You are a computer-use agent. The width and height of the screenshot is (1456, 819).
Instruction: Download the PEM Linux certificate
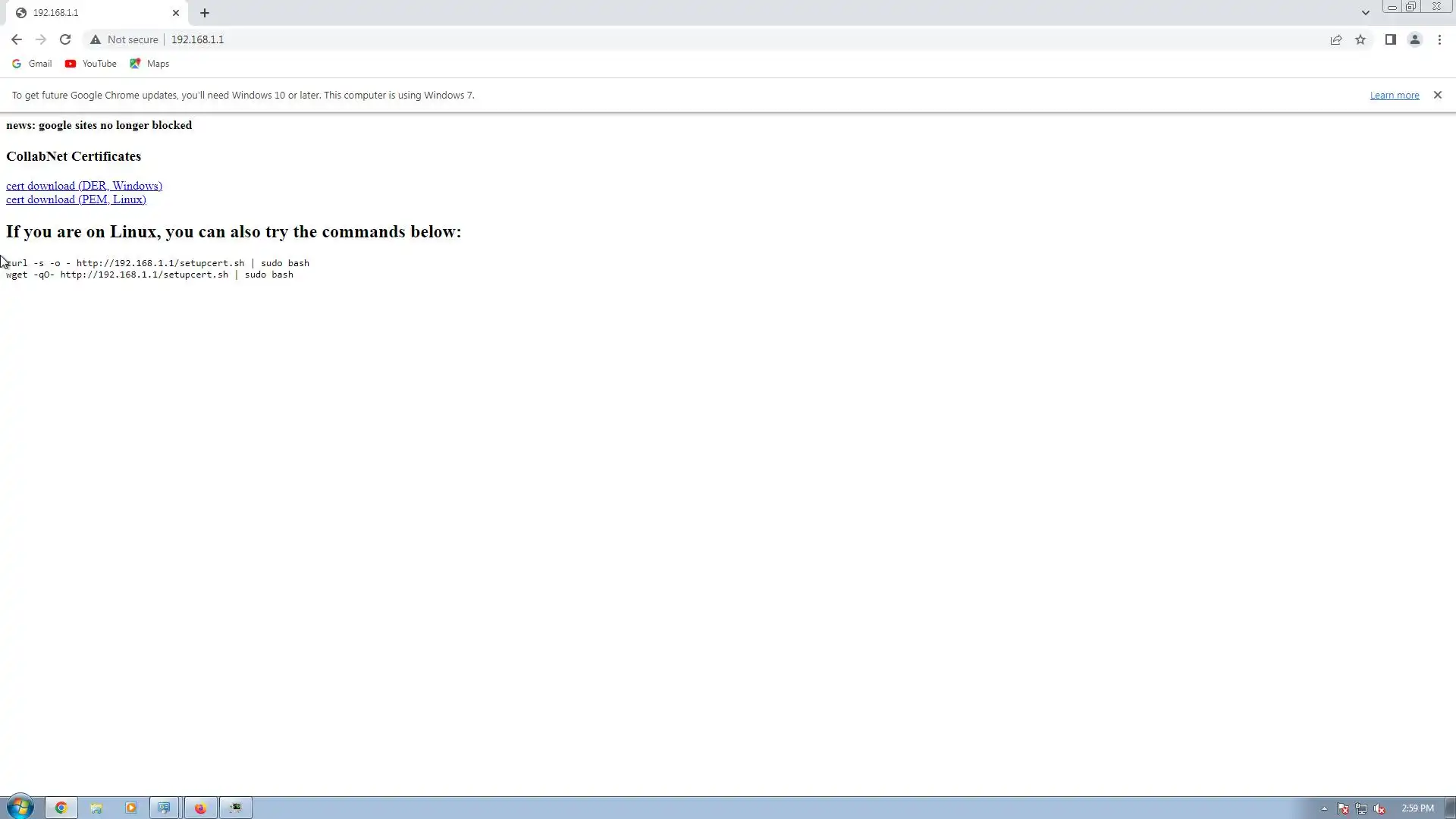click(x=76, y=199)
